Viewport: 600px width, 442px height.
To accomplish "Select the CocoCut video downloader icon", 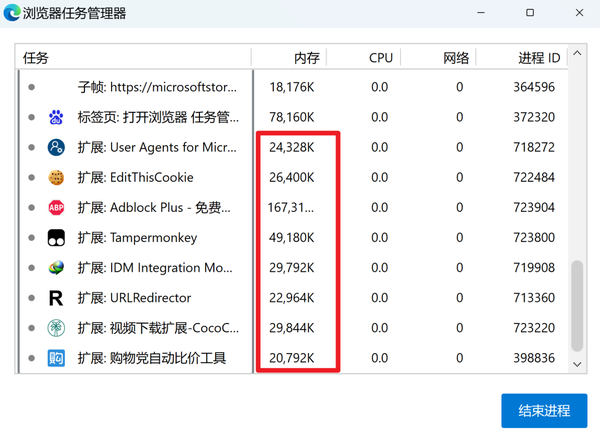I will pos(56,328).
